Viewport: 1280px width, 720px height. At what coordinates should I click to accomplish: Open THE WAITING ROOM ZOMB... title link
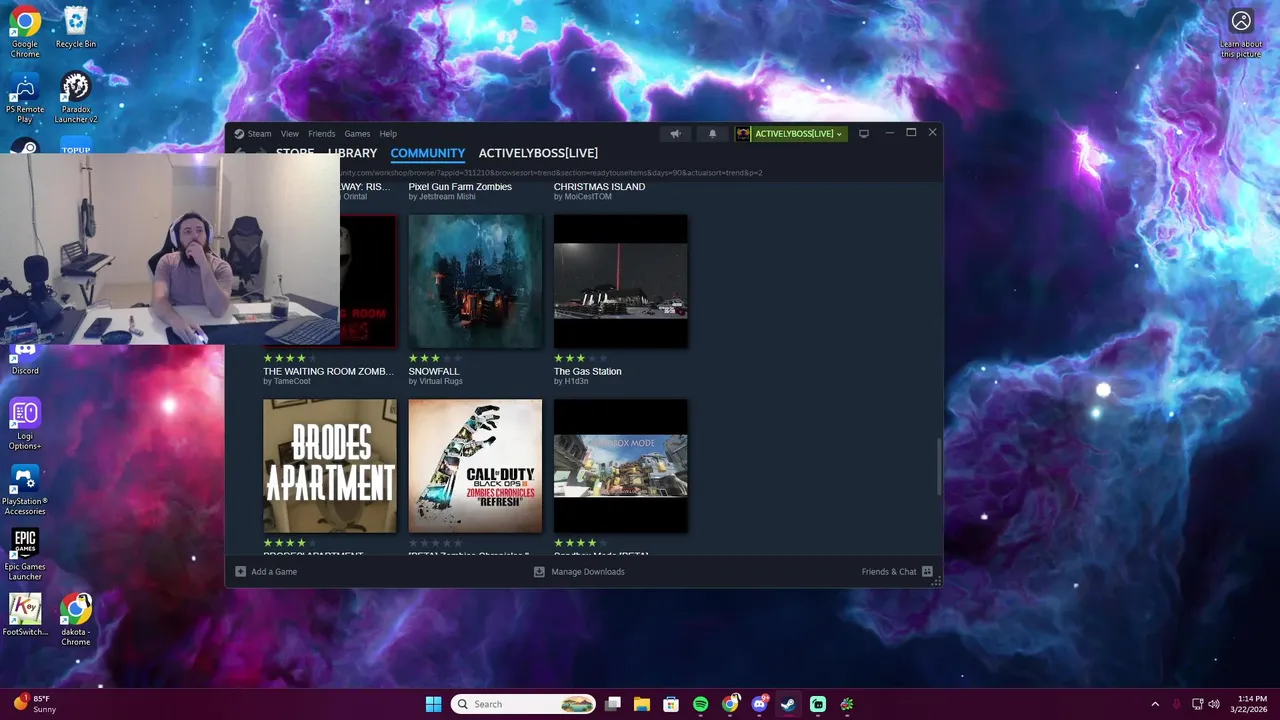click(328, 371)
